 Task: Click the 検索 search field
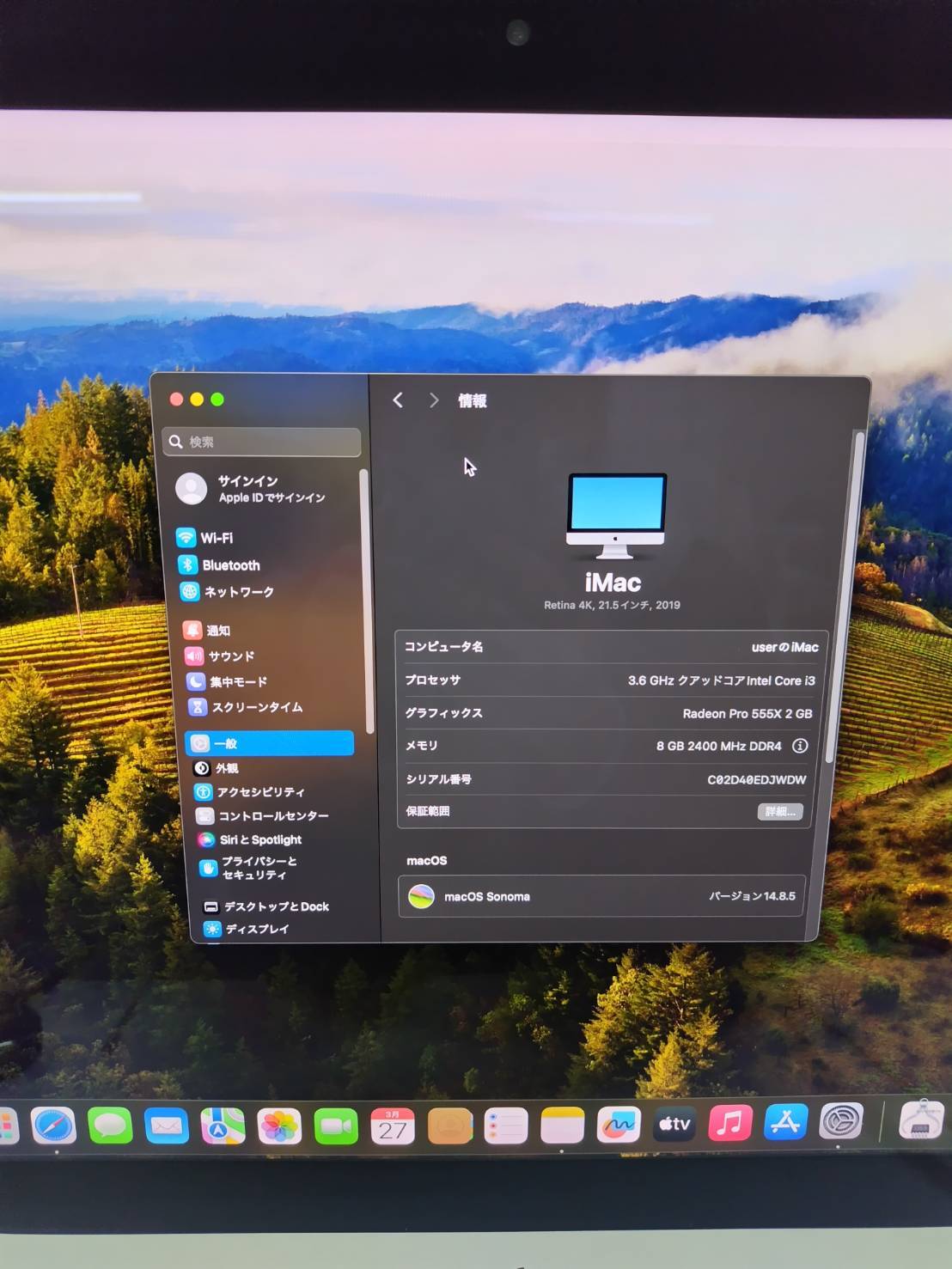[261, 442]
